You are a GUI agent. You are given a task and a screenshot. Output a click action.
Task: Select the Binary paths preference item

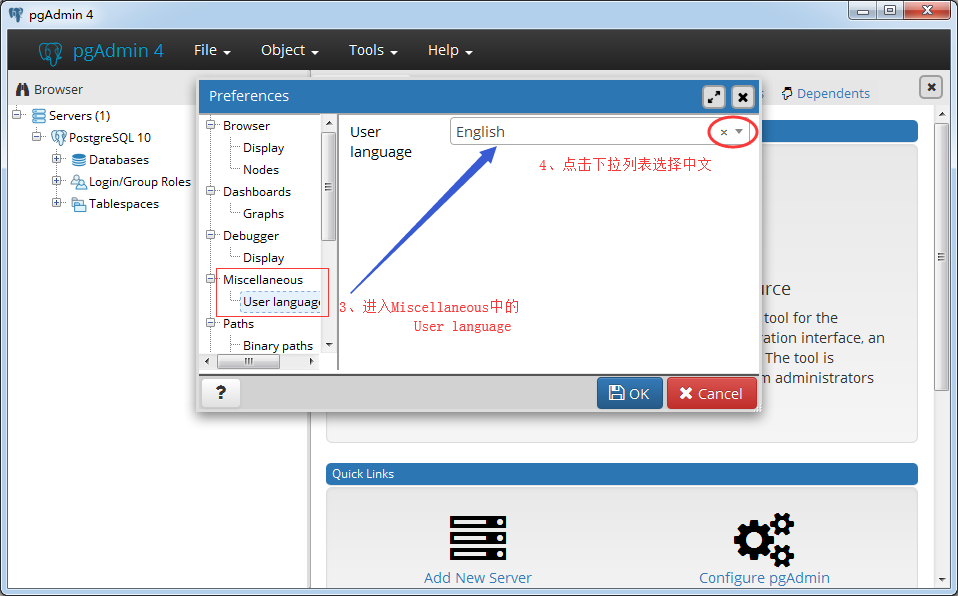click(278, 346)
